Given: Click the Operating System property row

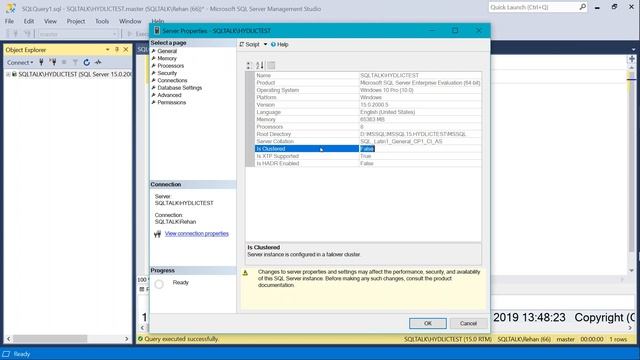Looking at the screenshot, I should point(368,90).
